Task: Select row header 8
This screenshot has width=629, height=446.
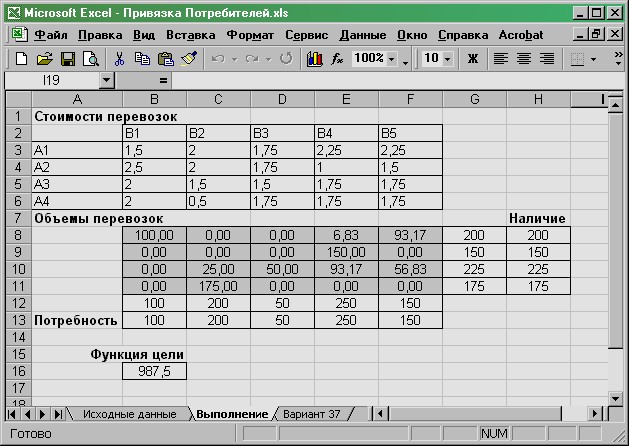Action: [18, 235]
